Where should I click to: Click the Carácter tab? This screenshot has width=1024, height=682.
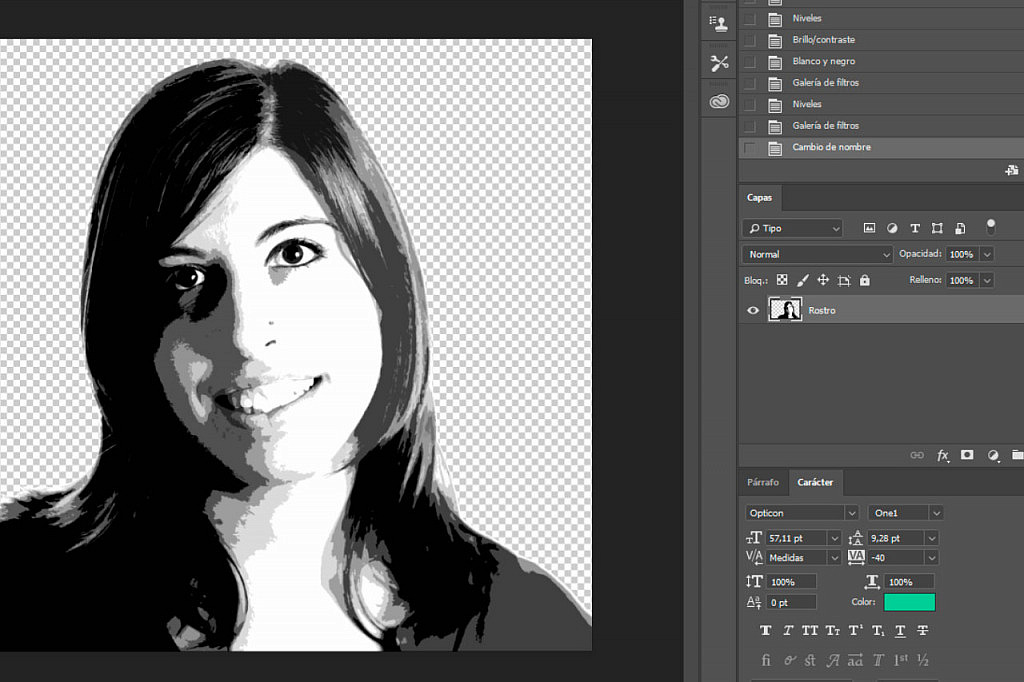815,482
